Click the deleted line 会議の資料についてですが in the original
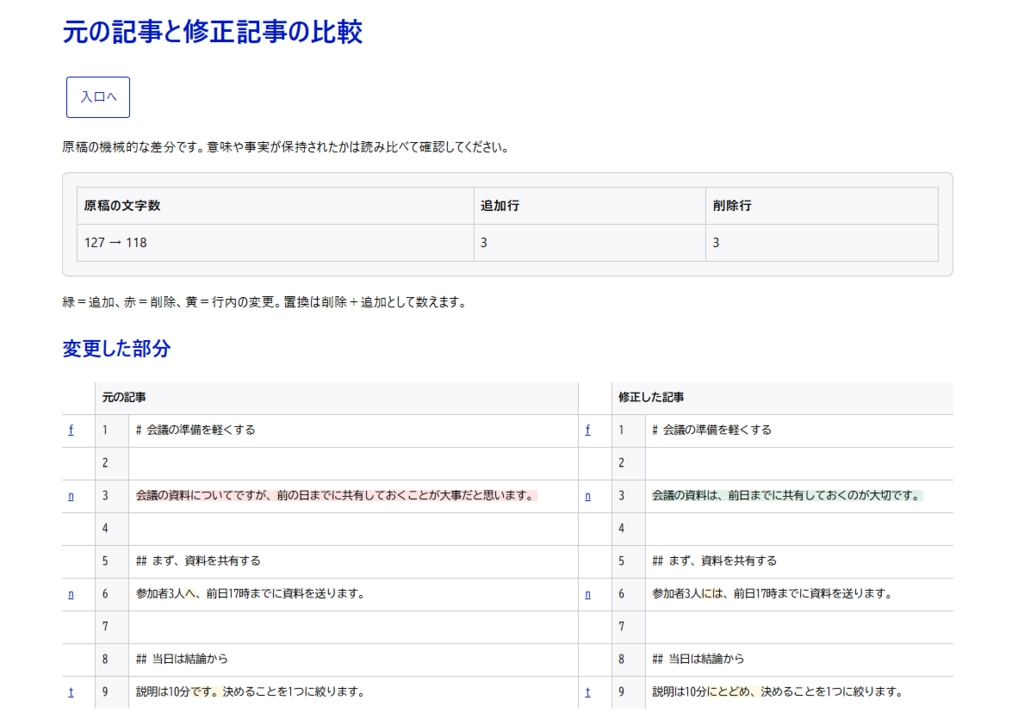Screen dimensions: 1024x725 336,496
